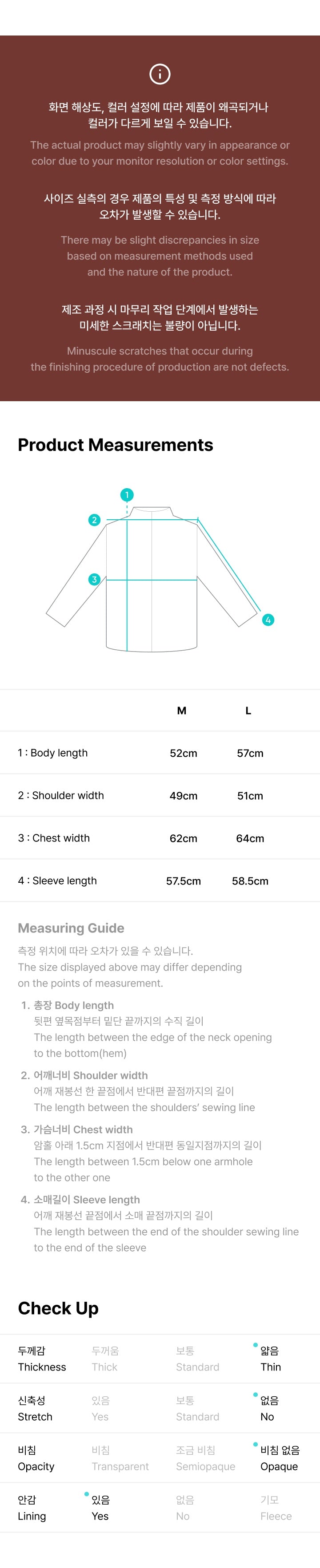This screenshot has height=1568, width=320.
Task: Click measurement marker number 3
Action: pos(94,579)
